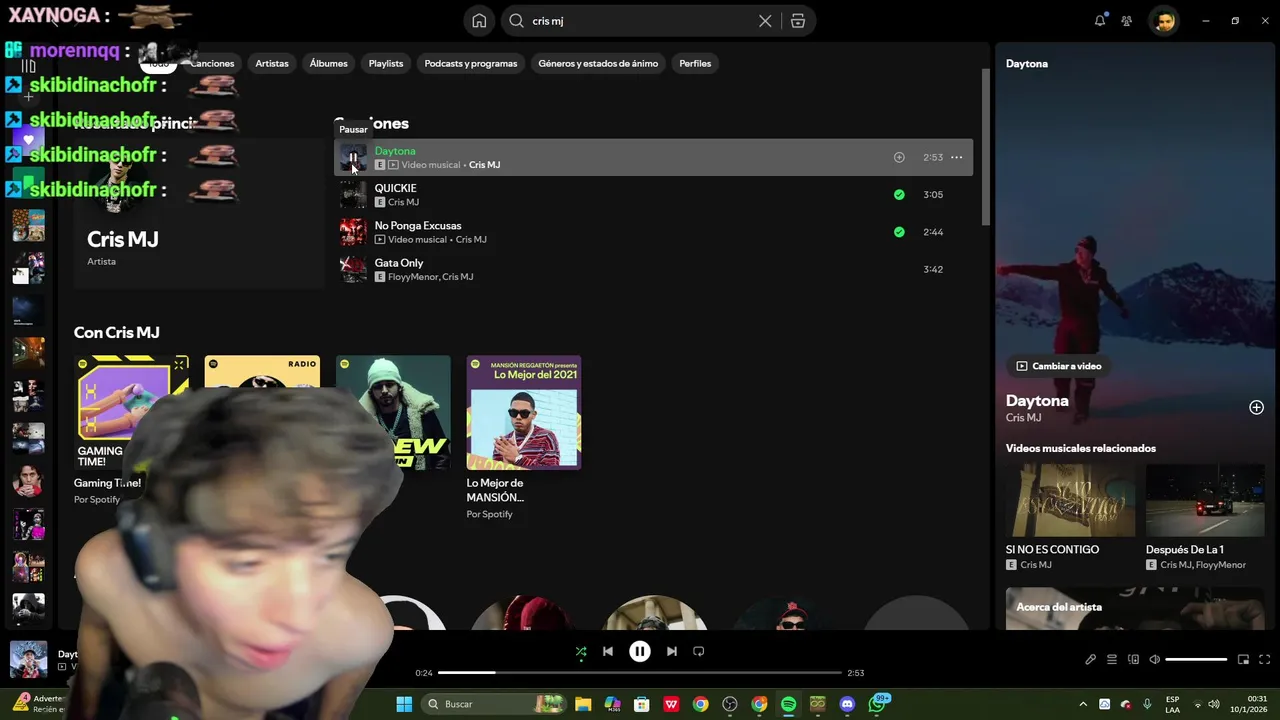Click Cambiar a video button
The width and height of the screenshot is (1280, 720).
(x=1058, y=366)
